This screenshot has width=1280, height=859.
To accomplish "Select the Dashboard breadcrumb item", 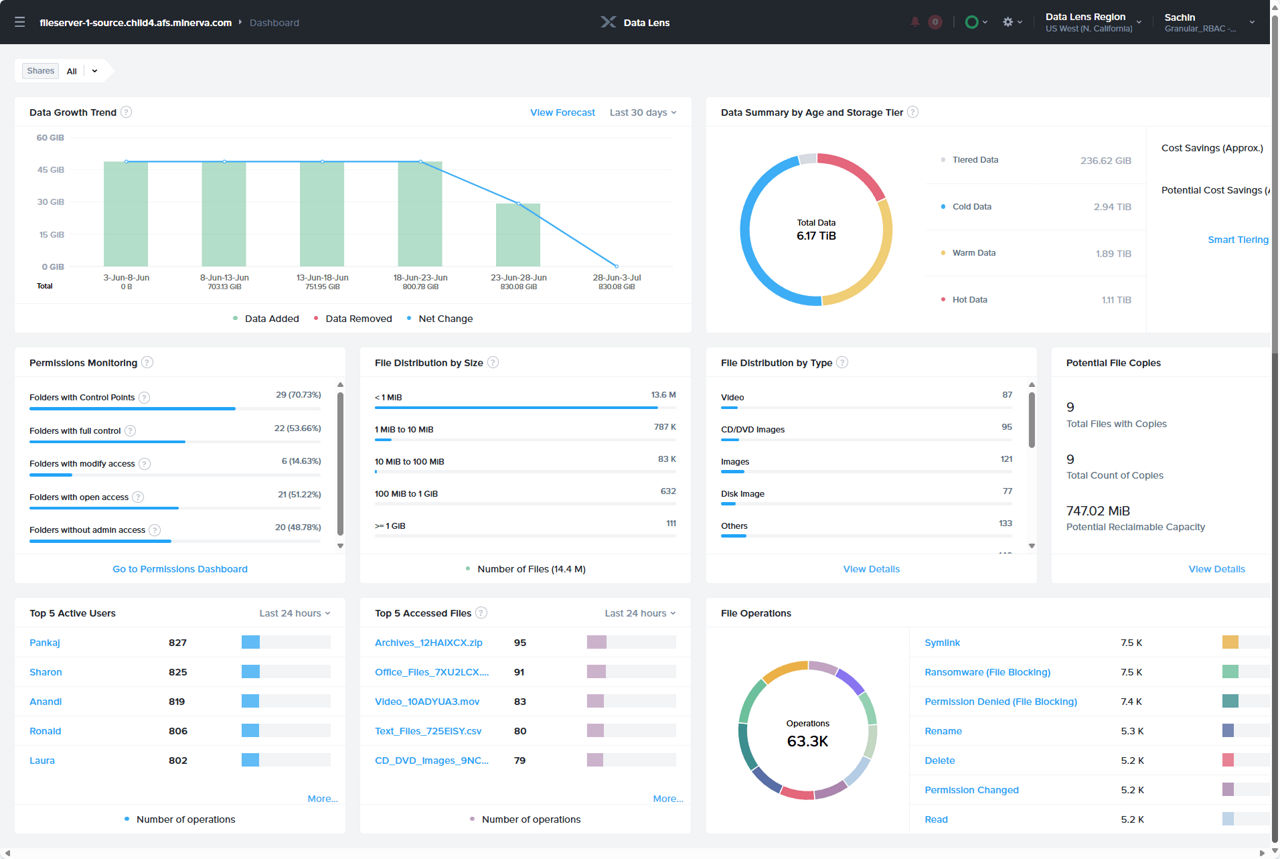I will [274, 22].
